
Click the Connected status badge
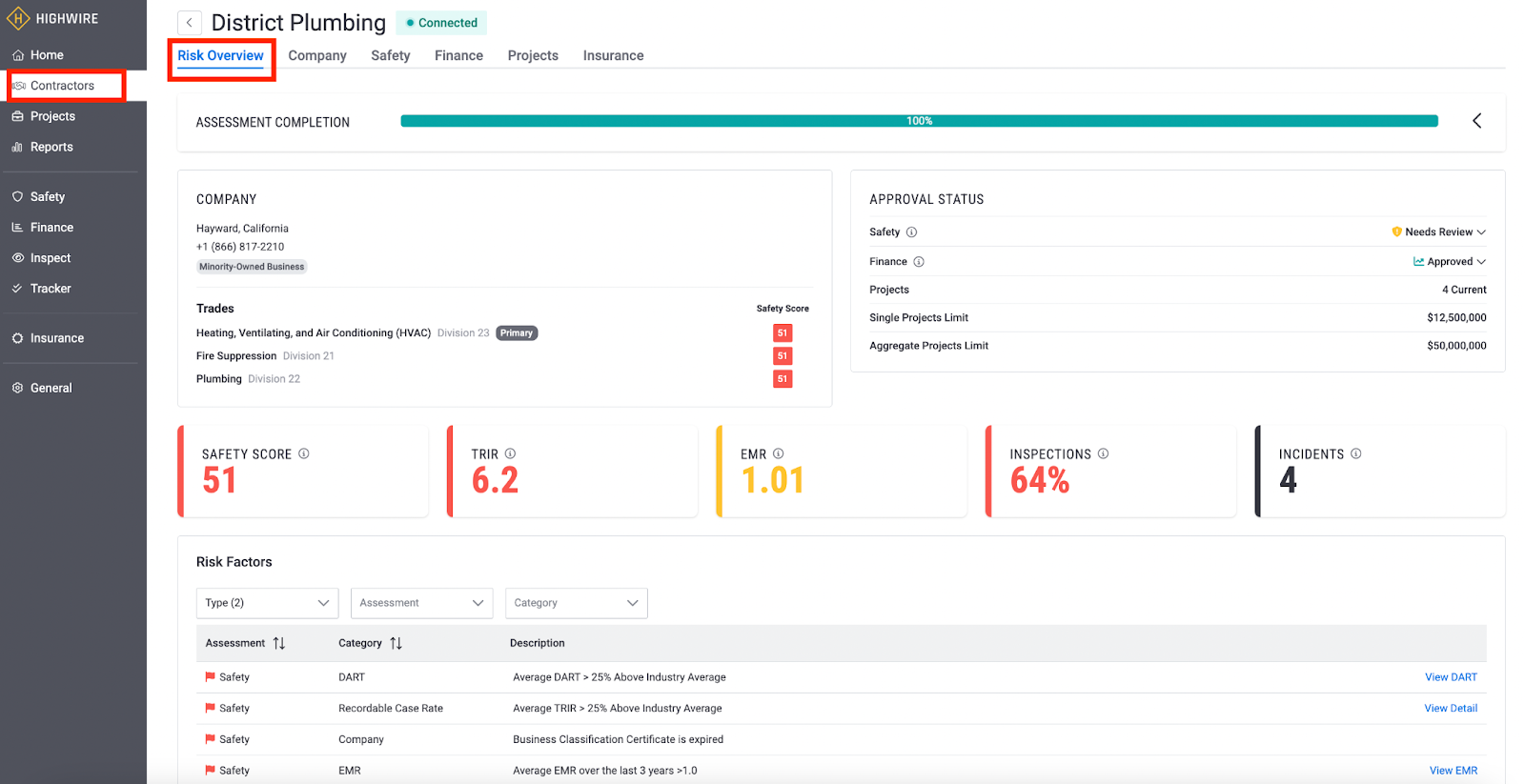441,23
